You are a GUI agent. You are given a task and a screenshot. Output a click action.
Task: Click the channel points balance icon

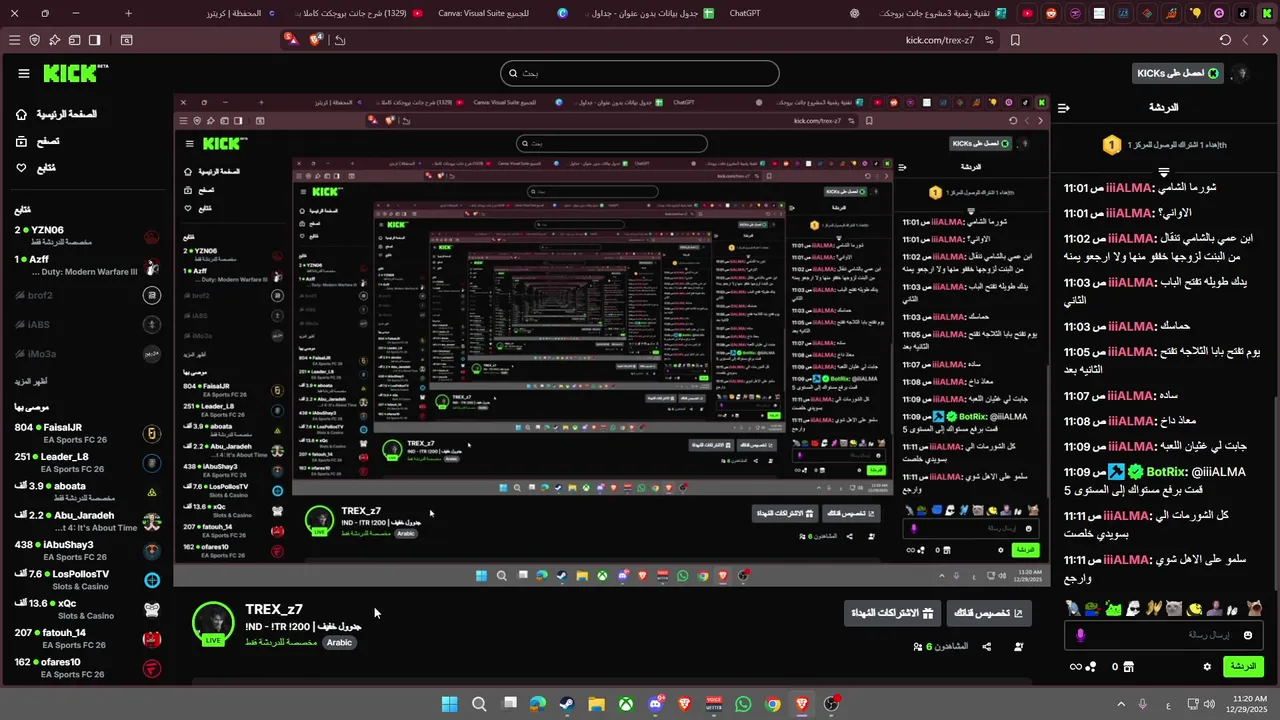click(x=1083, y=666)
